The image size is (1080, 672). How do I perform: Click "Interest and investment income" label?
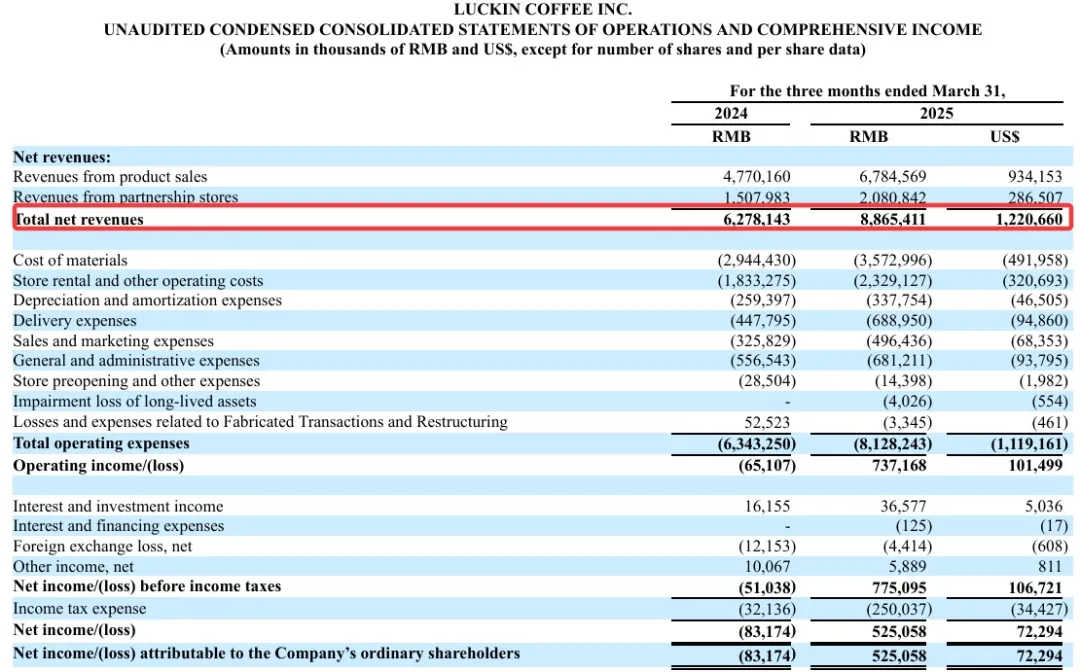[118, 506]
